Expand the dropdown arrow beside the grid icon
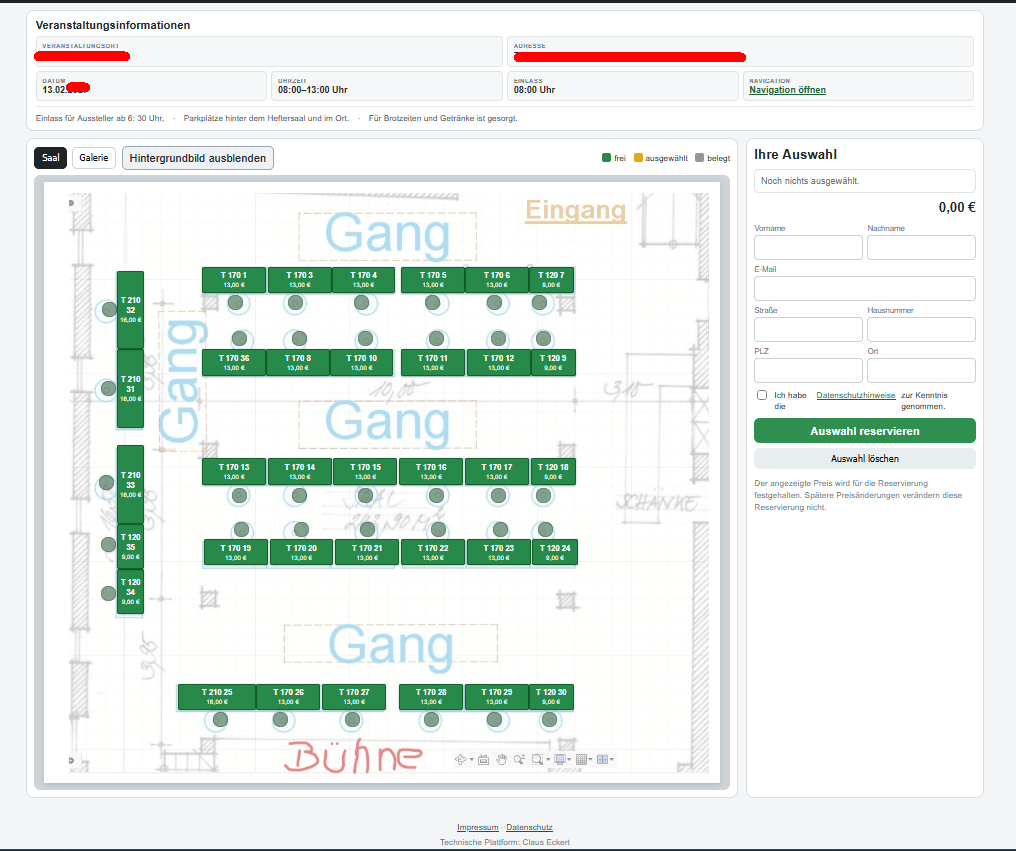The image size is (1016, 851). [x=590, y=759]
